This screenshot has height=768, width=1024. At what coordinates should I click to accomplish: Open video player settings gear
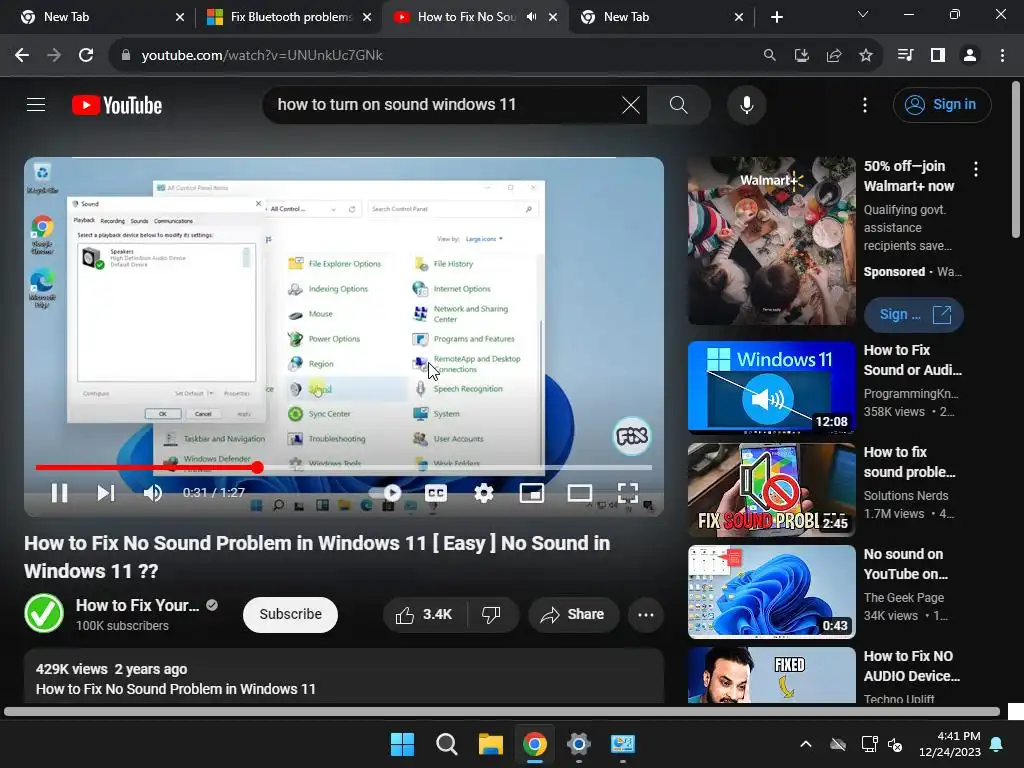coord(483,493)
